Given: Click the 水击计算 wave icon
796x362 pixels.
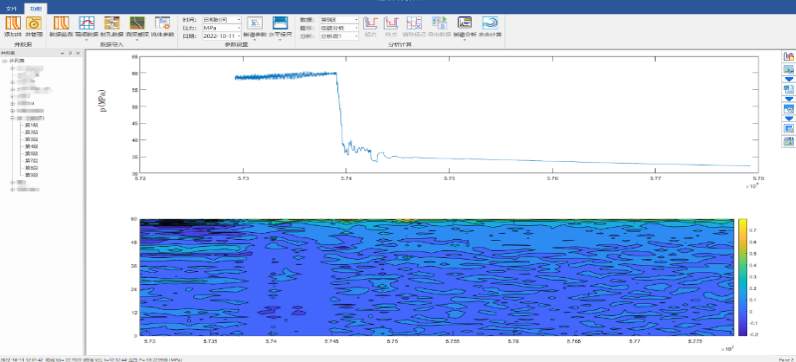Looking at the screenshot, I should click(490, 26).
